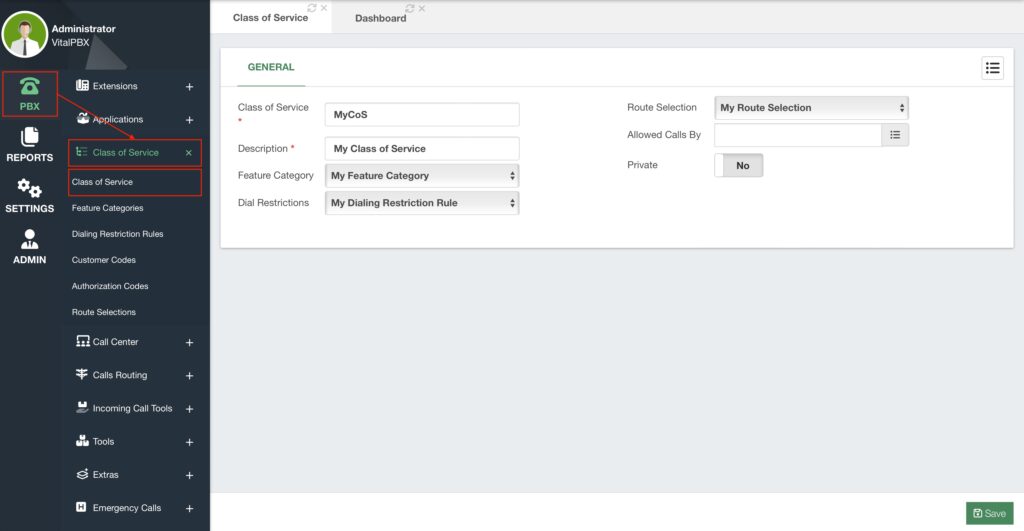Click the list view icon in General panel

point(992,68)
